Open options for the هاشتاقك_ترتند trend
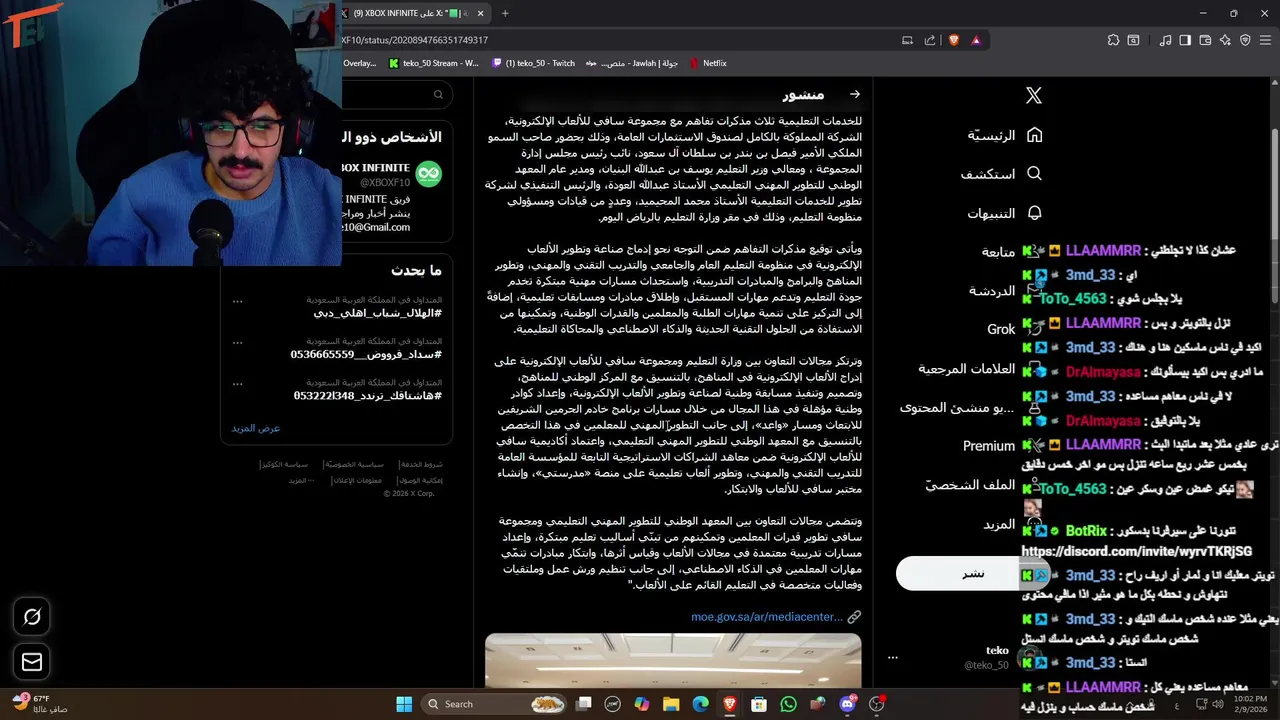Screen dimensions: 1280x720 coord(237,382)
